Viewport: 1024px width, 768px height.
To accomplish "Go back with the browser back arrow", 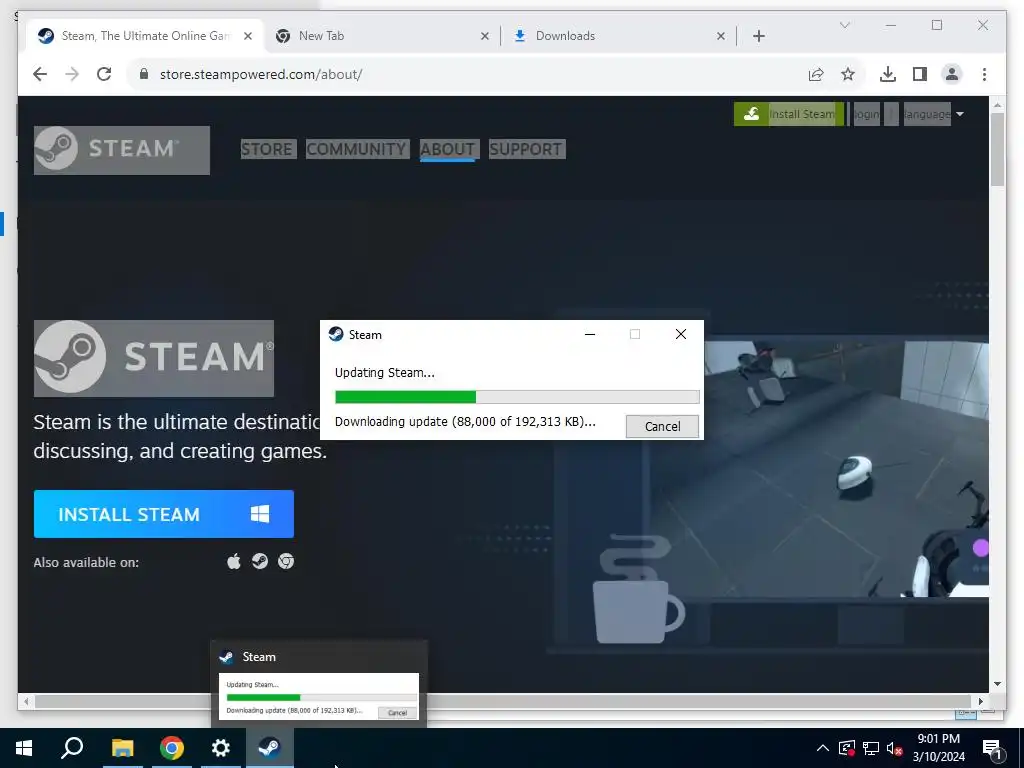I will (40, 74).
